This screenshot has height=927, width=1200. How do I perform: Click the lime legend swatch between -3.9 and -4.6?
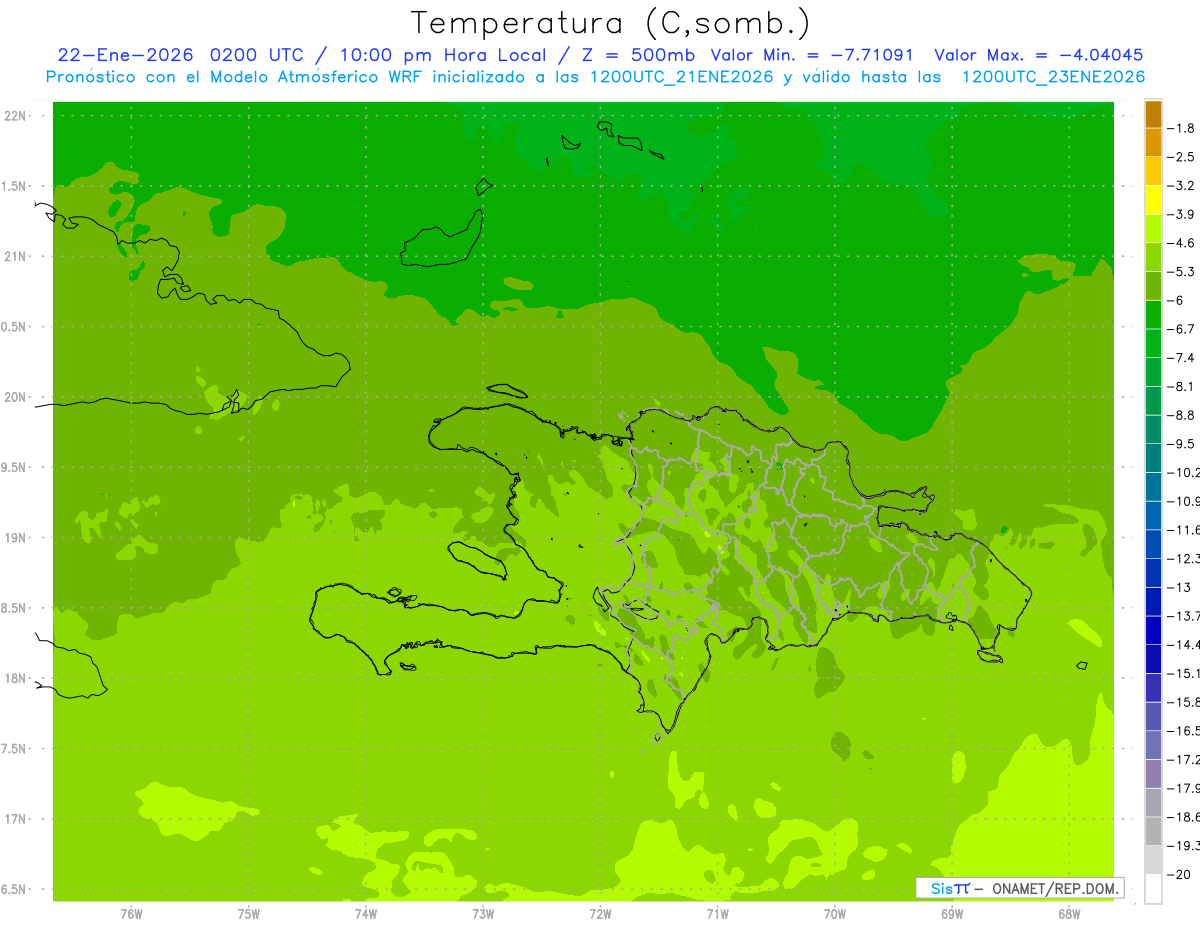tap(1153, 229)
